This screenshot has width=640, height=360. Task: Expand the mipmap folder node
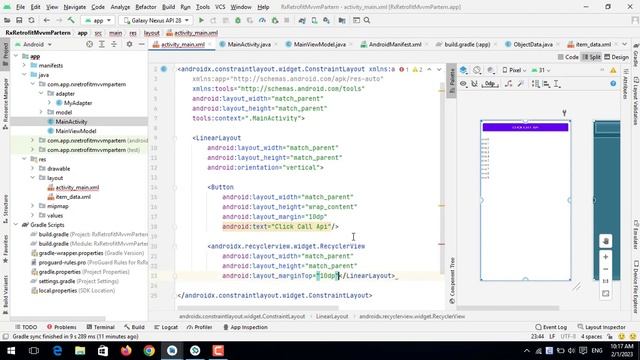tap(32, 206)
